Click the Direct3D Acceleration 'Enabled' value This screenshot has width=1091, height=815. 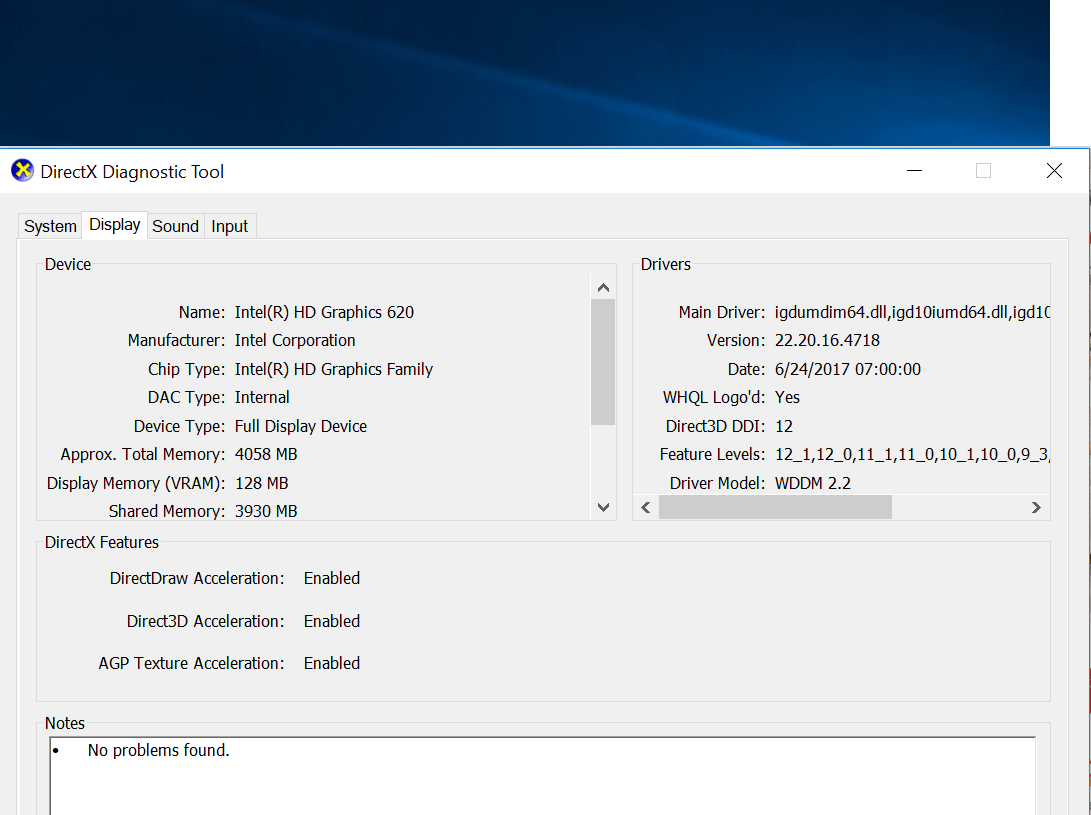pos(332,622)
